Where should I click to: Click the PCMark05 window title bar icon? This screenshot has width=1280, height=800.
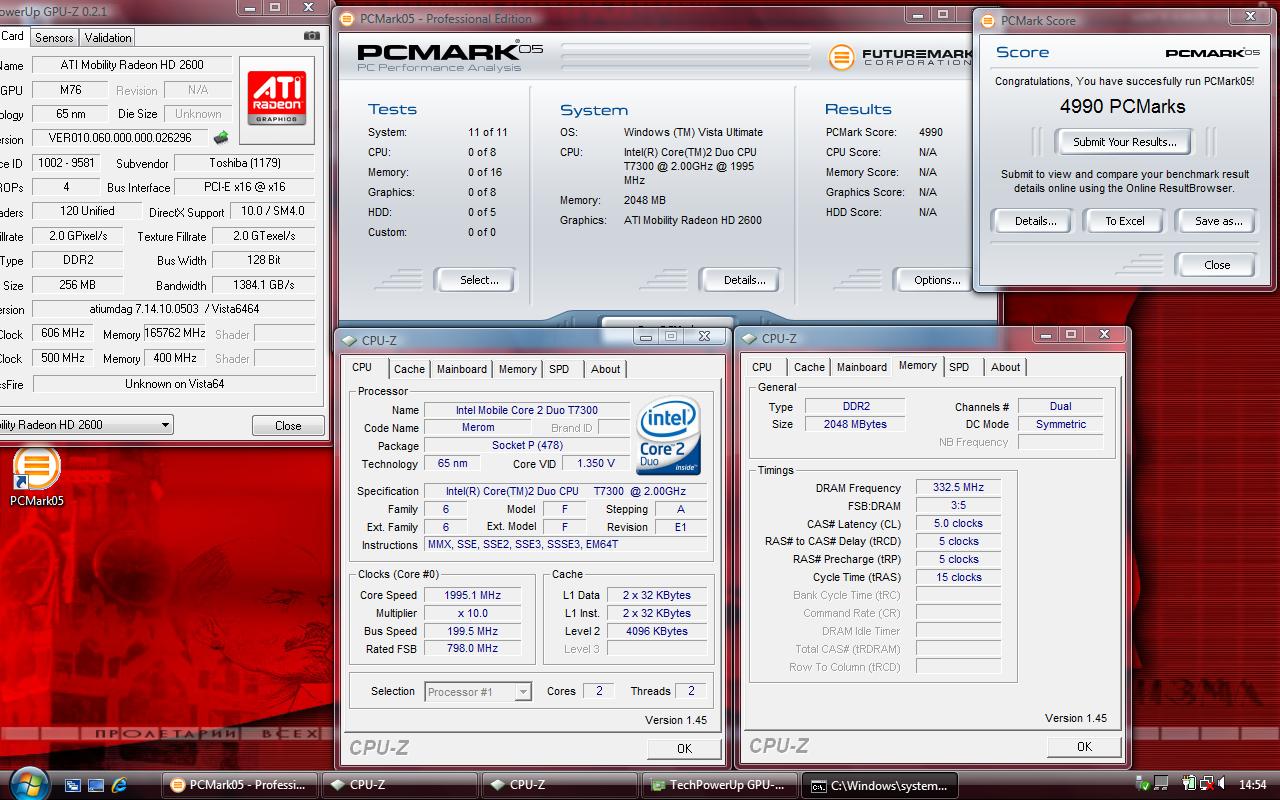346,18
